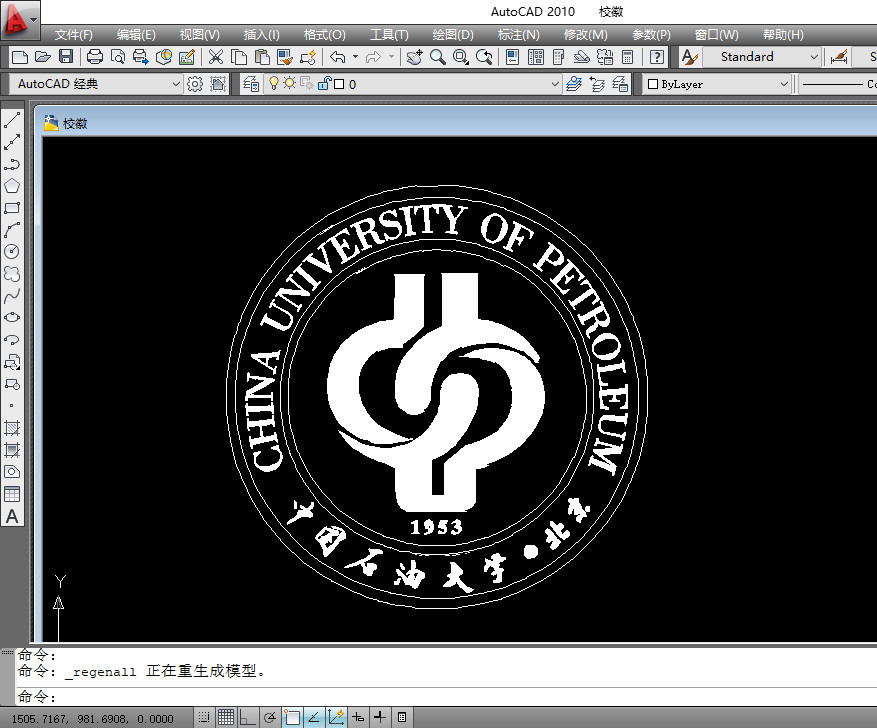The width and height of the screenshot is (877, 728).
Task: Expand the AutoCAD 经典 workspace dropdown
Action: 176,84
